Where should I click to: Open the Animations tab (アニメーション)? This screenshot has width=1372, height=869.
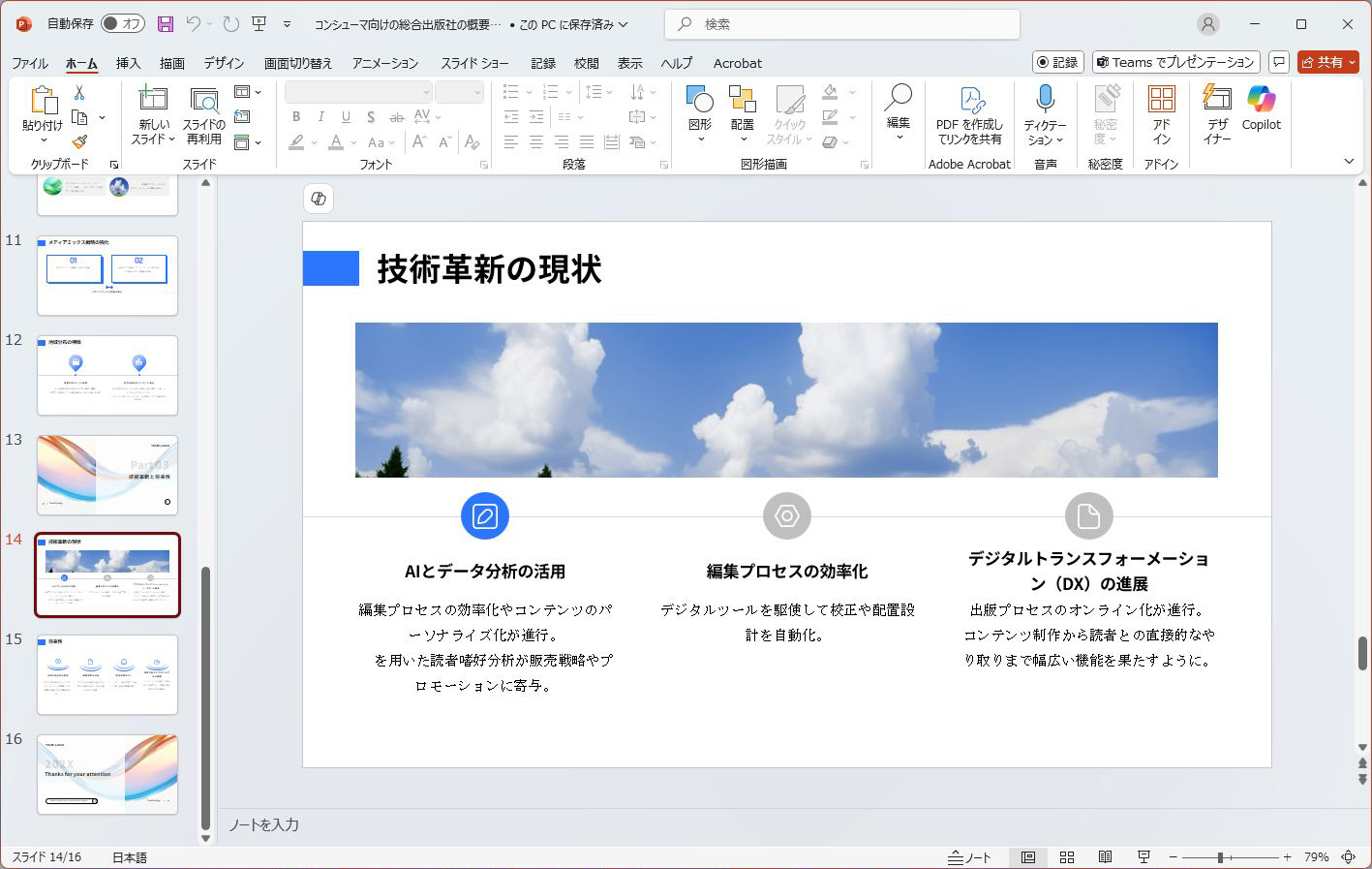[x=385, y=63]
